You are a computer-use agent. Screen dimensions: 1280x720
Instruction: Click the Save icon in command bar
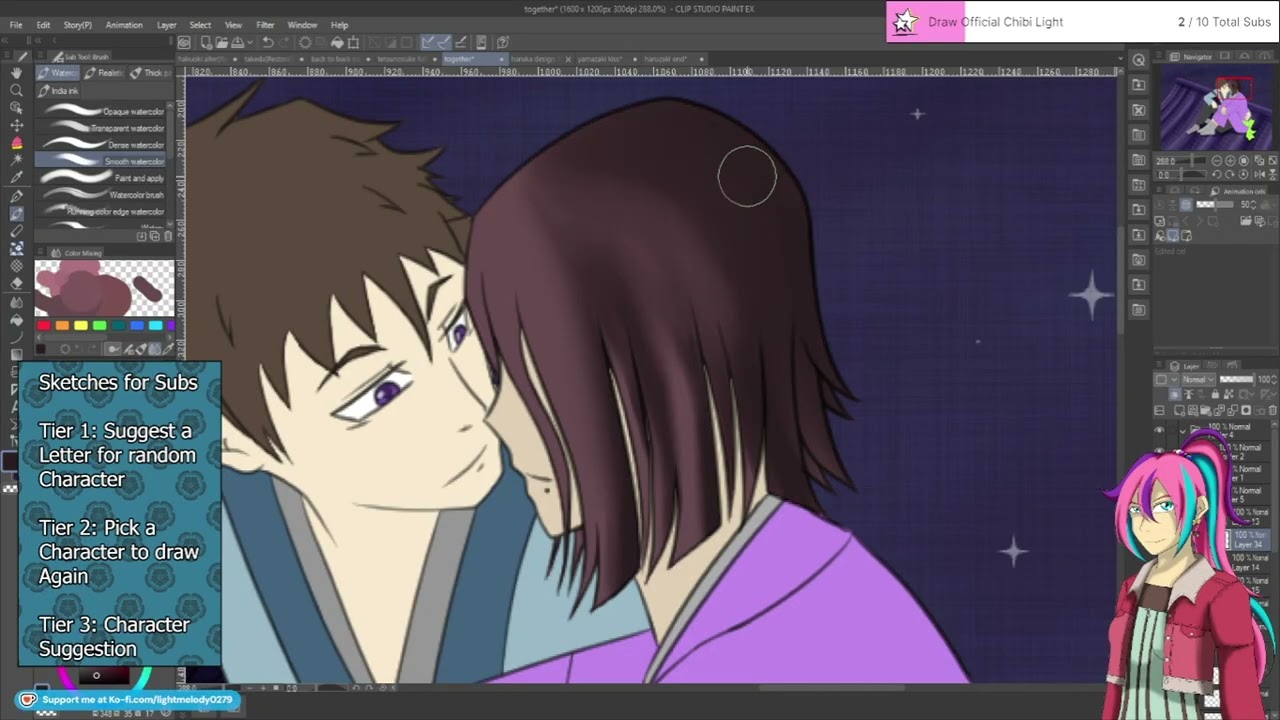[x=237, y=42]
